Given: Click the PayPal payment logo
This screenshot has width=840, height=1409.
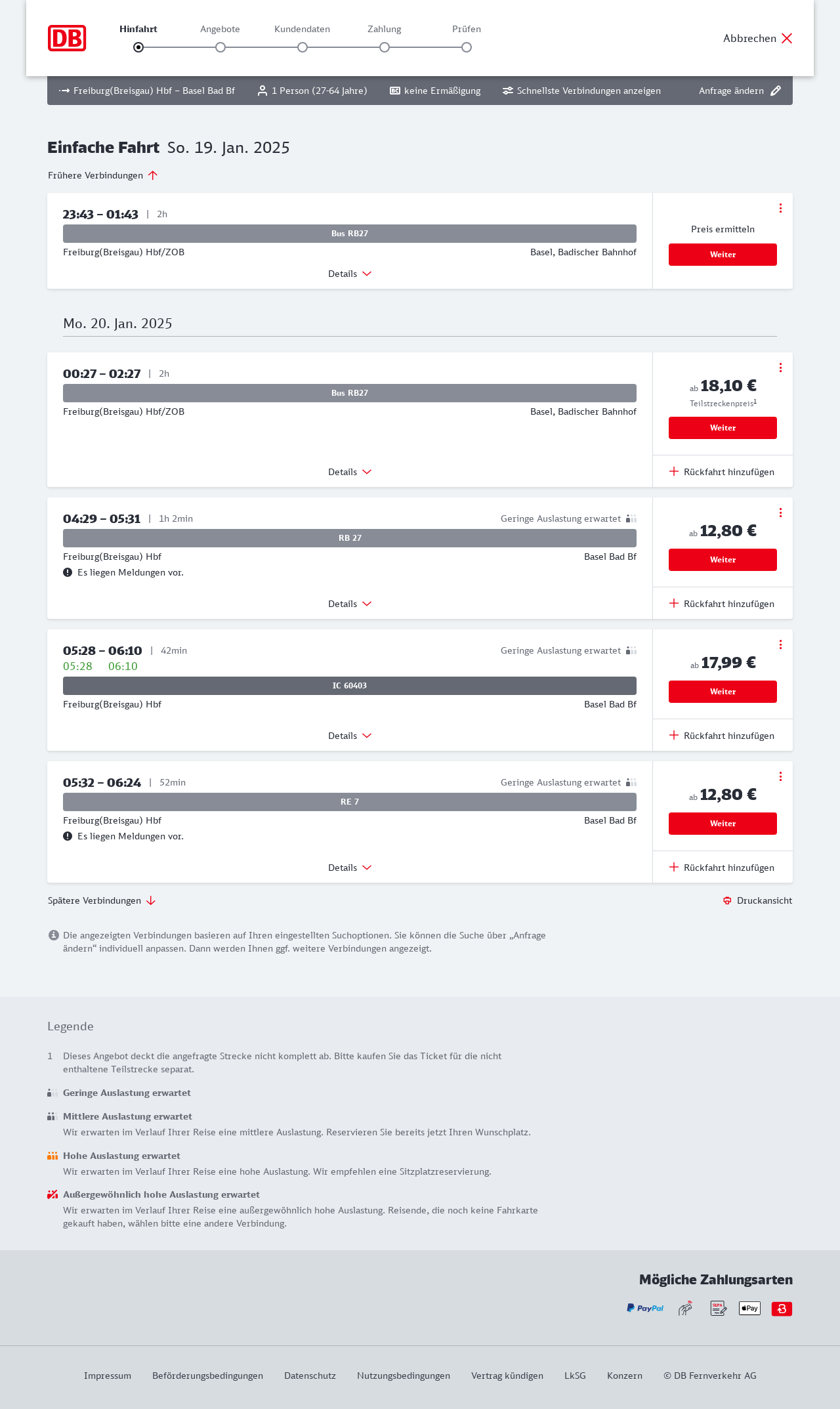Looking at the screenshot, I should (x=645, y=1309).
